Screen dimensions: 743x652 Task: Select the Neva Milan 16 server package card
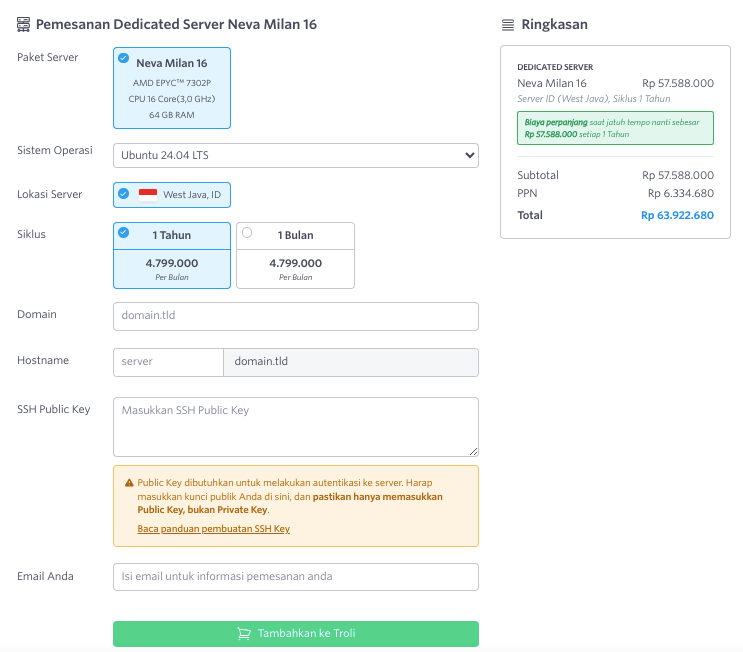tap(172, 89)
